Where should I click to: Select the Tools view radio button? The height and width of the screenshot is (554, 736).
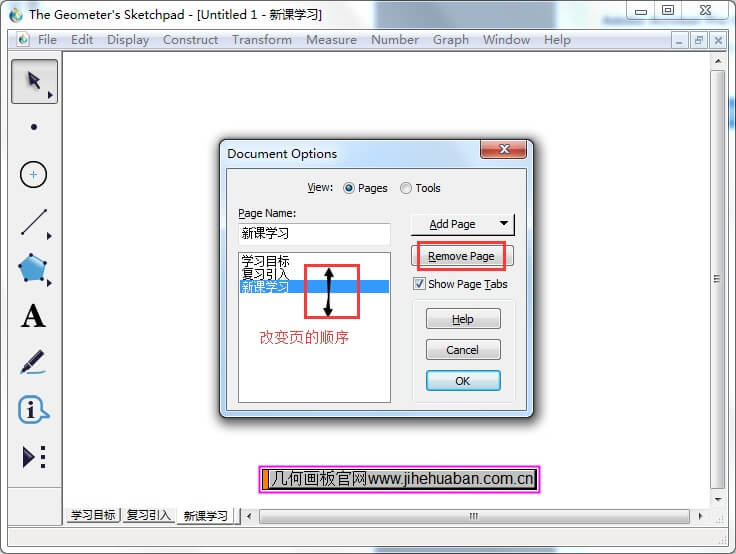pos(406,188)
